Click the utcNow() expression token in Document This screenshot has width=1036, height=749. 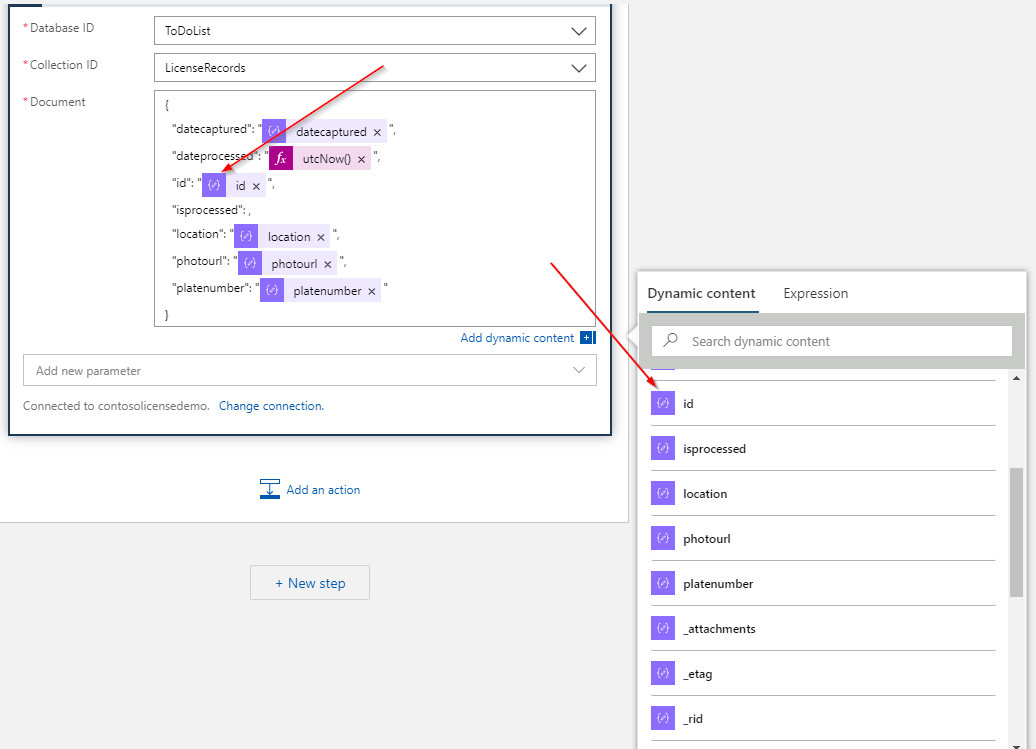[x=326, y=159]
